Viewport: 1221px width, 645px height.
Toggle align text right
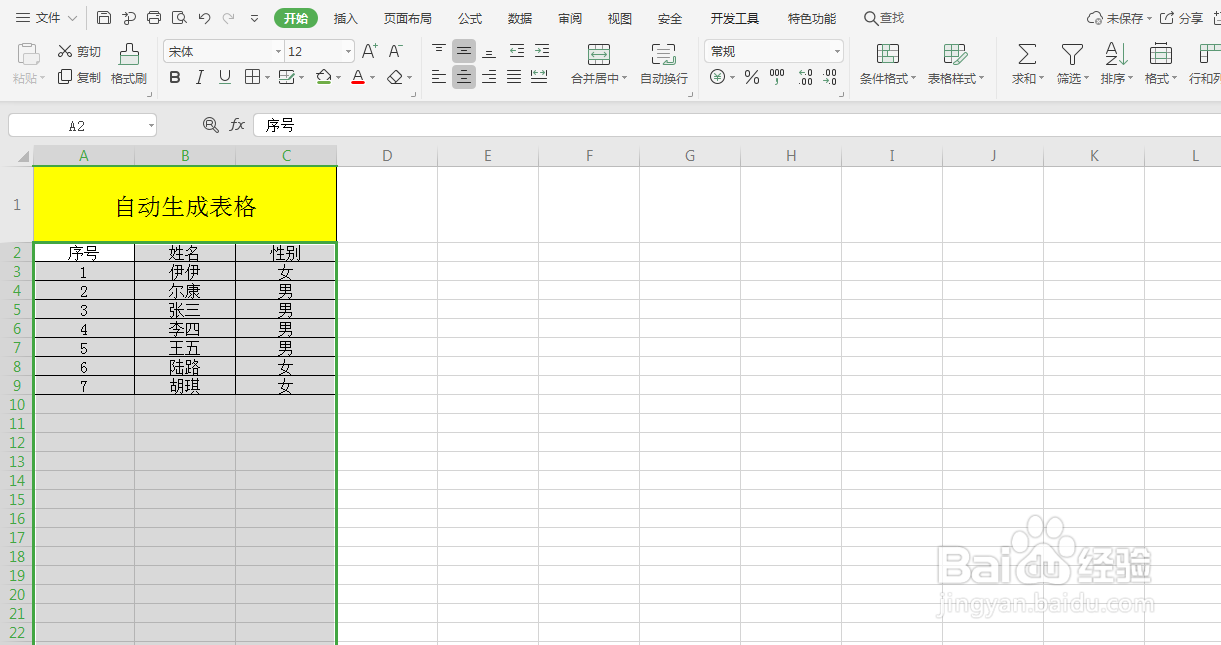(x=489, y=77)
